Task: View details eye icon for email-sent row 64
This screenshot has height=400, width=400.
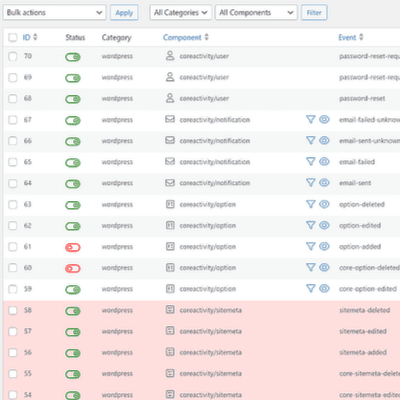Action: coord(324,183)
